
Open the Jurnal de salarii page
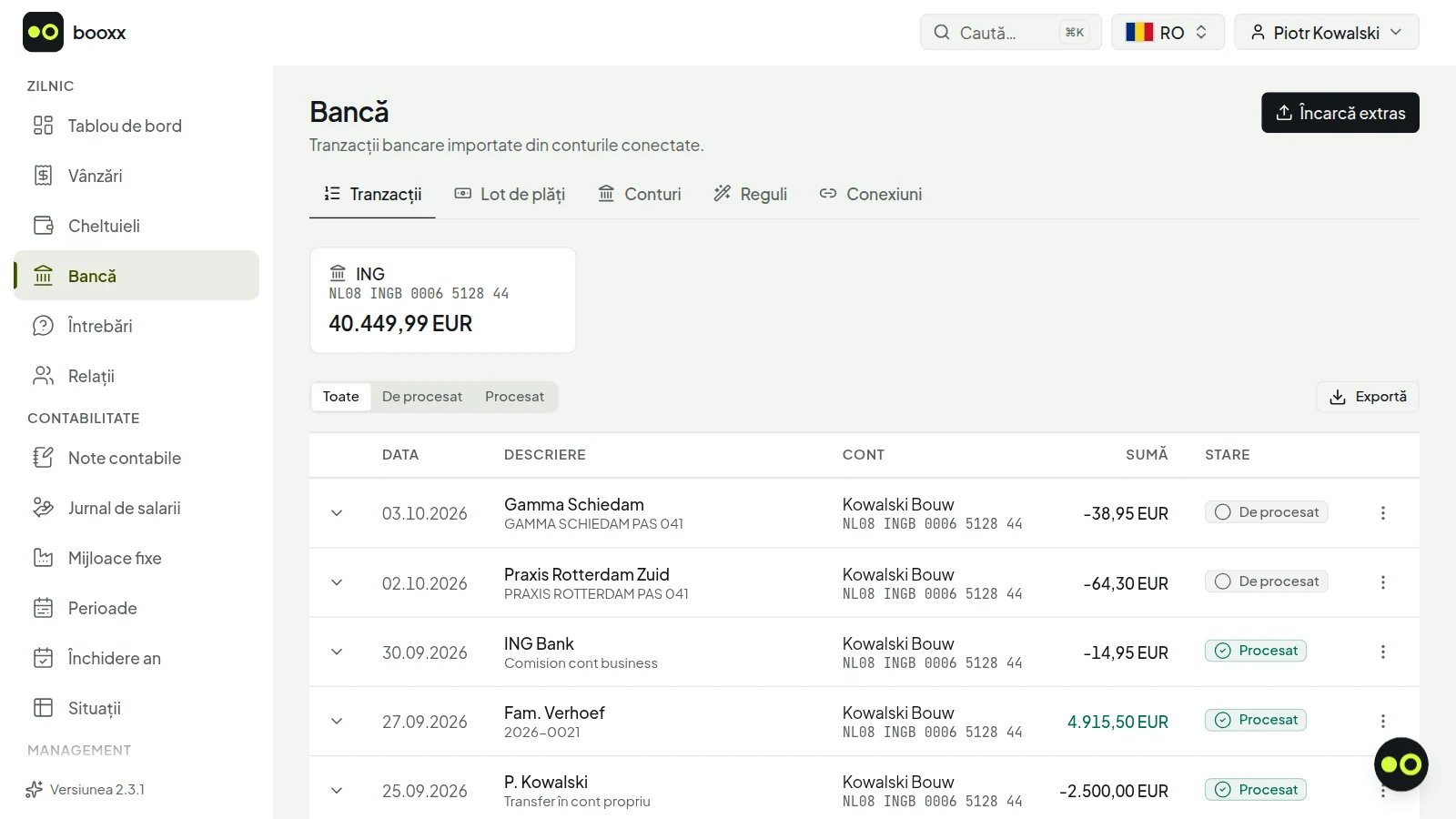(136, 508)
